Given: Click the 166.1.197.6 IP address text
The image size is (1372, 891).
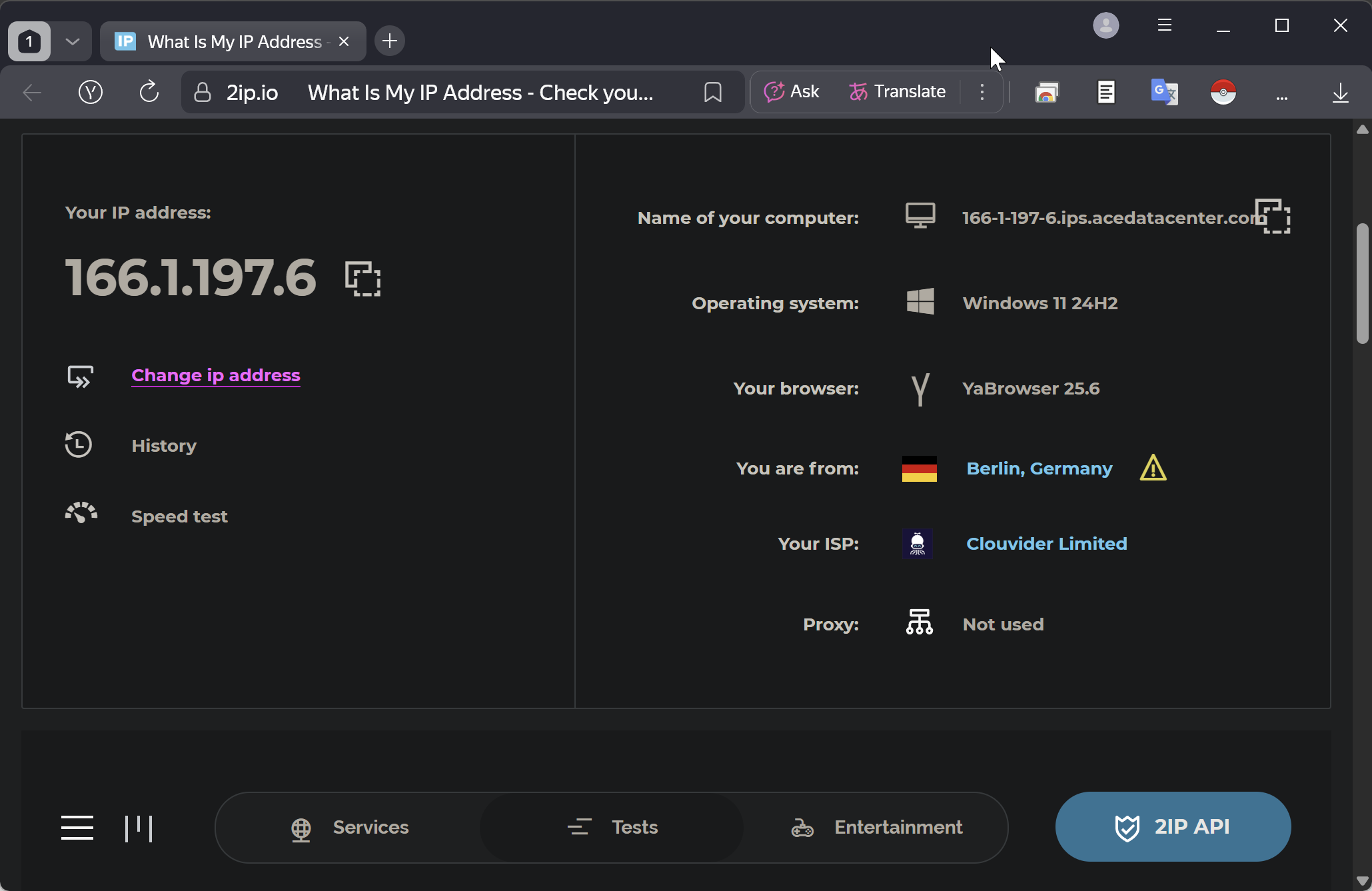Looking at the screenshot, I should coord(191,277).
